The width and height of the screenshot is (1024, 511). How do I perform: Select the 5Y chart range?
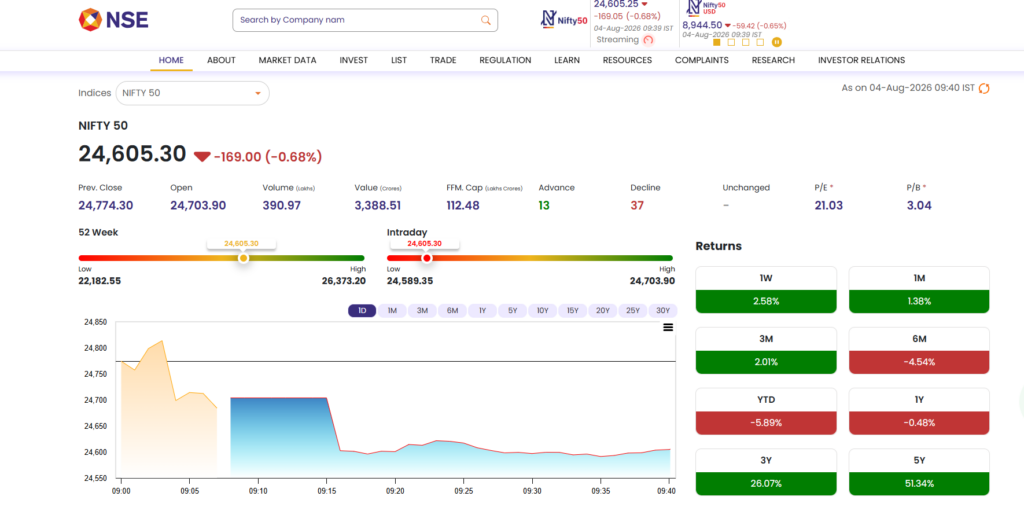pos(513,311)
